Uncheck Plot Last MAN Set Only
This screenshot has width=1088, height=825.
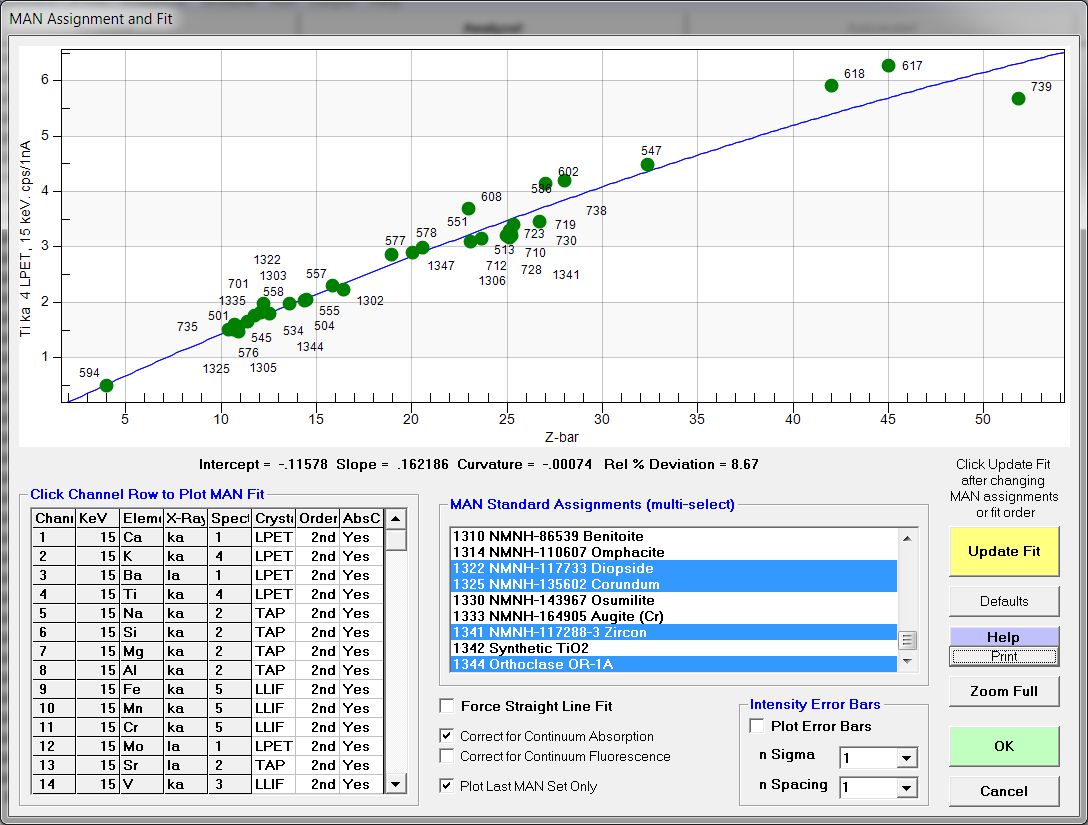pos(447,786)
